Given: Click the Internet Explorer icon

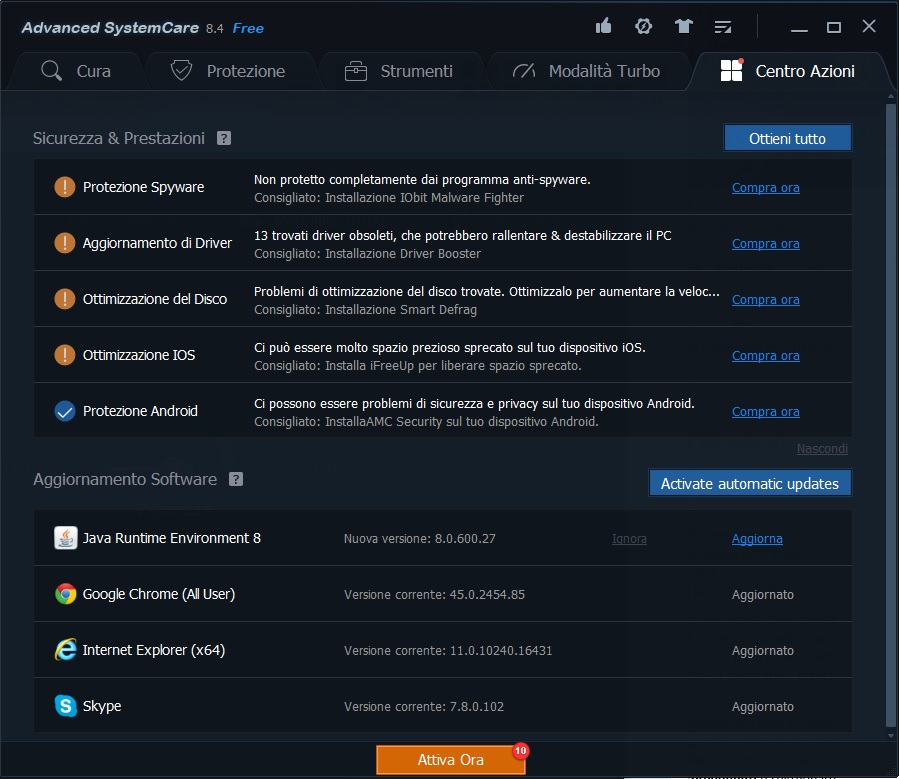Looking at the screenshot, I should (x=66, y=650).
